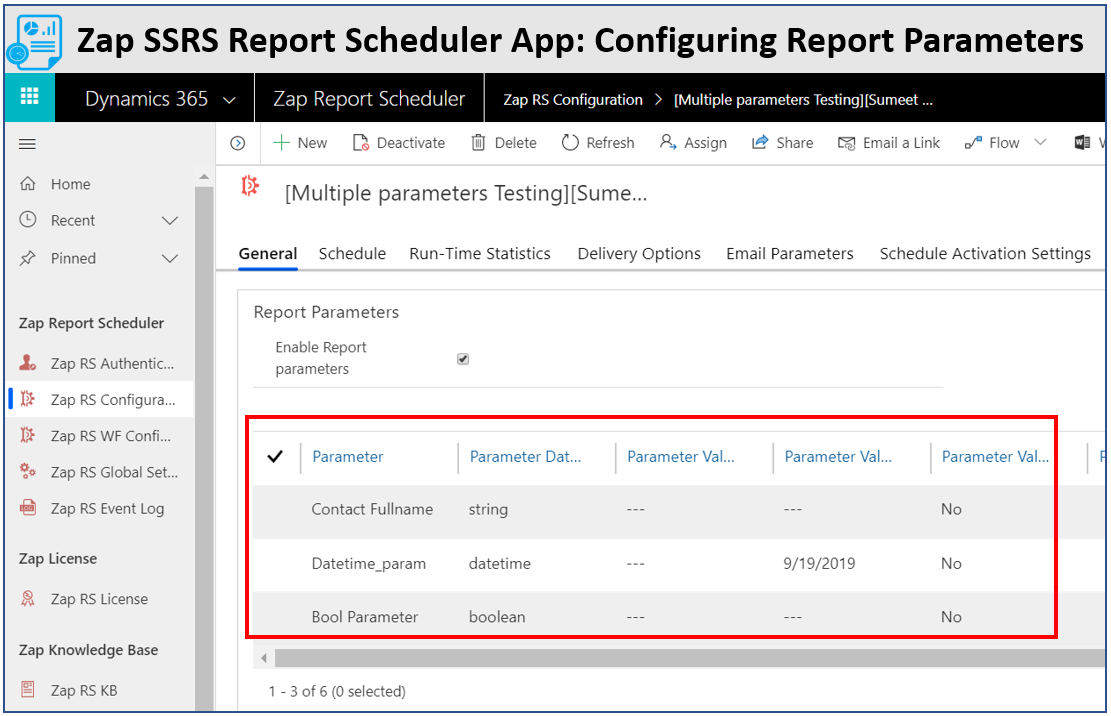Switch to the Delivery Options tab
Screen dimensions: 1111x716
pos(639,254)
